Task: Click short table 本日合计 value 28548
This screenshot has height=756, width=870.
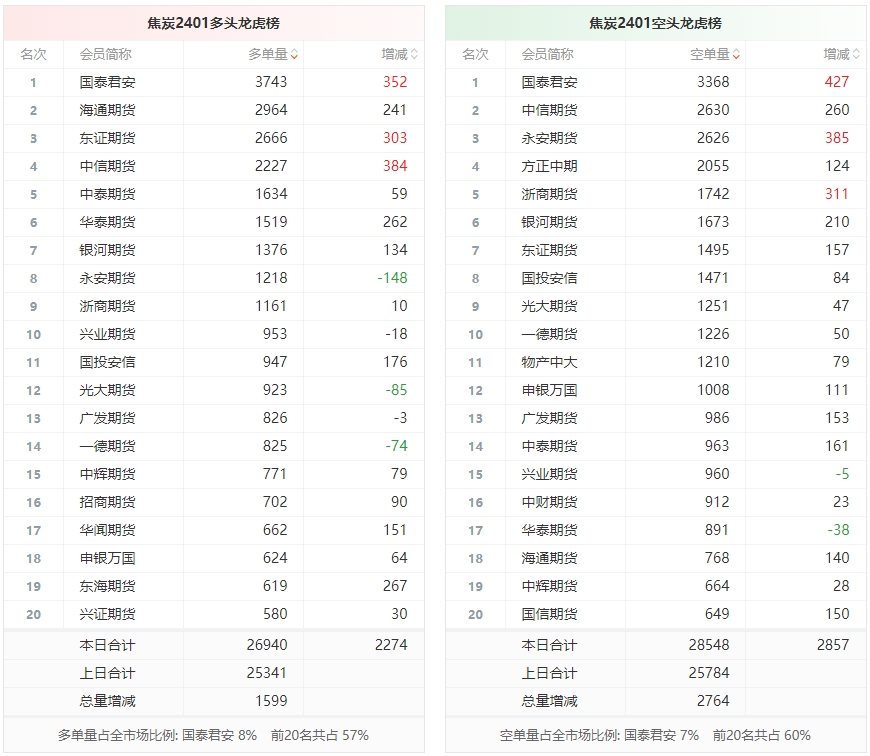Action: [709, 645]
